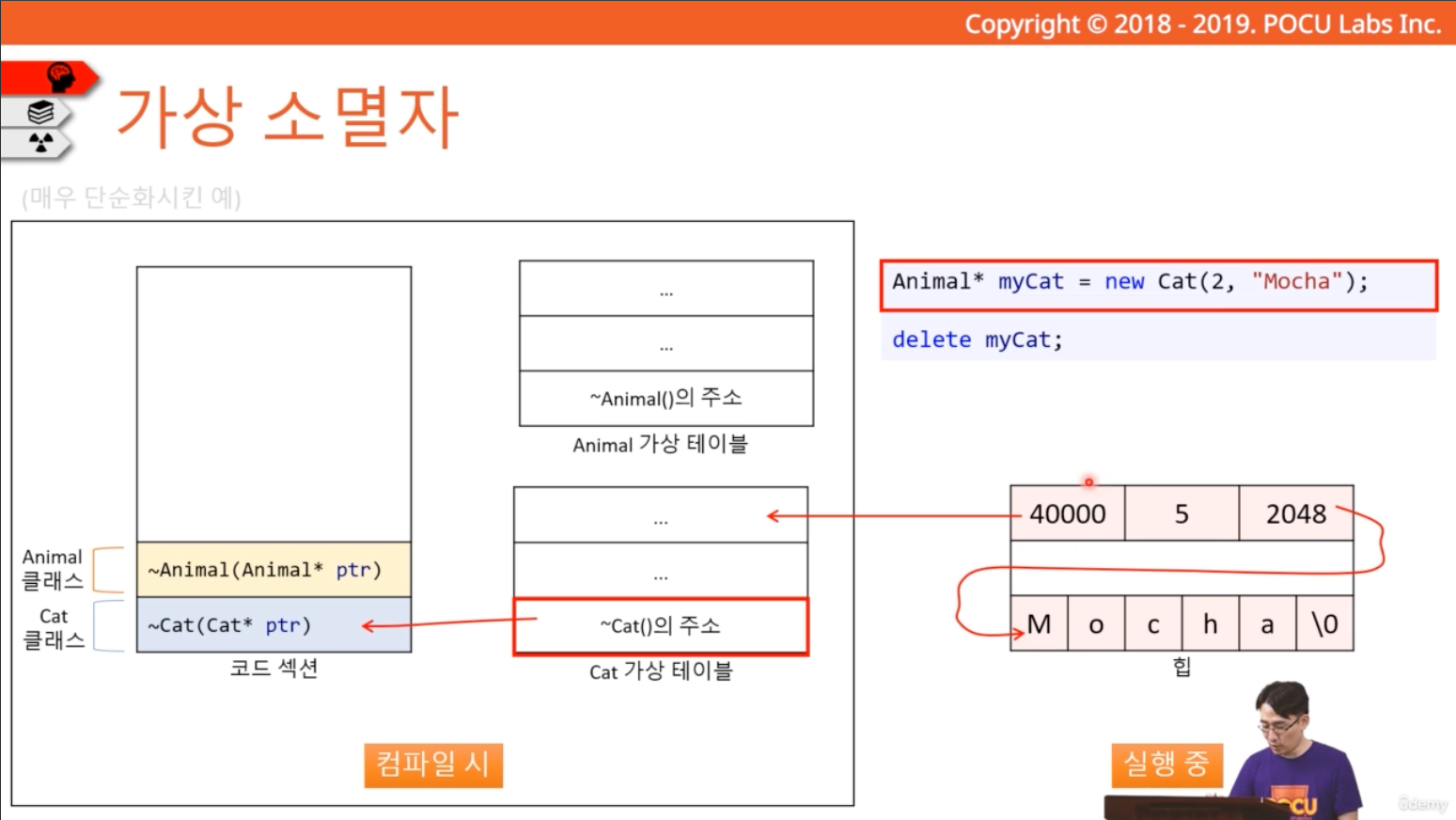This screenshot has width=1456, height=820.
Task: Click the heap cell showing 40000
Action: point(1068,513)
